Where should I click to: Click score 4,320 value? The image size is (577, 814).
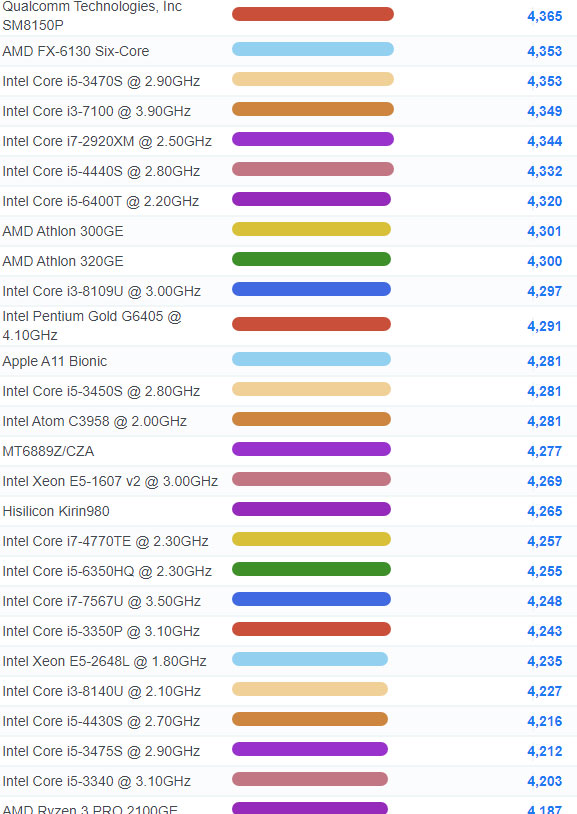tap(545, 201)
